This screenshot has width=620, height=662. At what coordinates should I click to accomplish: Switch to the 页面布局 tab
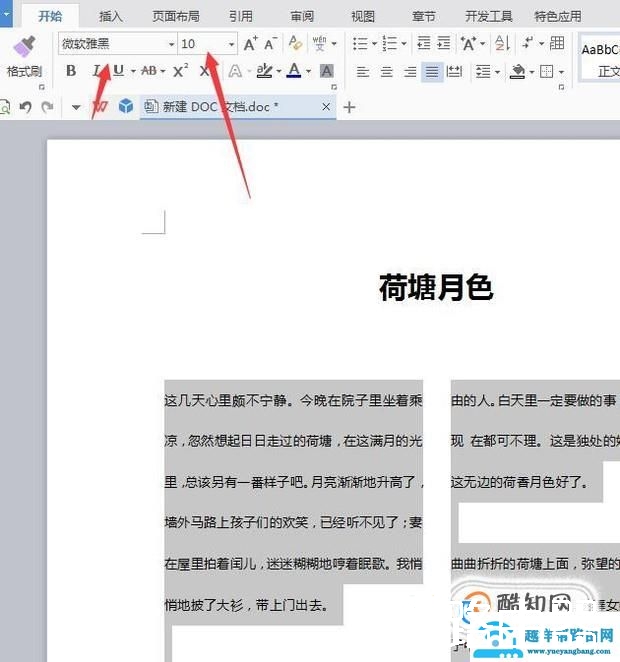[x=176, y=16]
